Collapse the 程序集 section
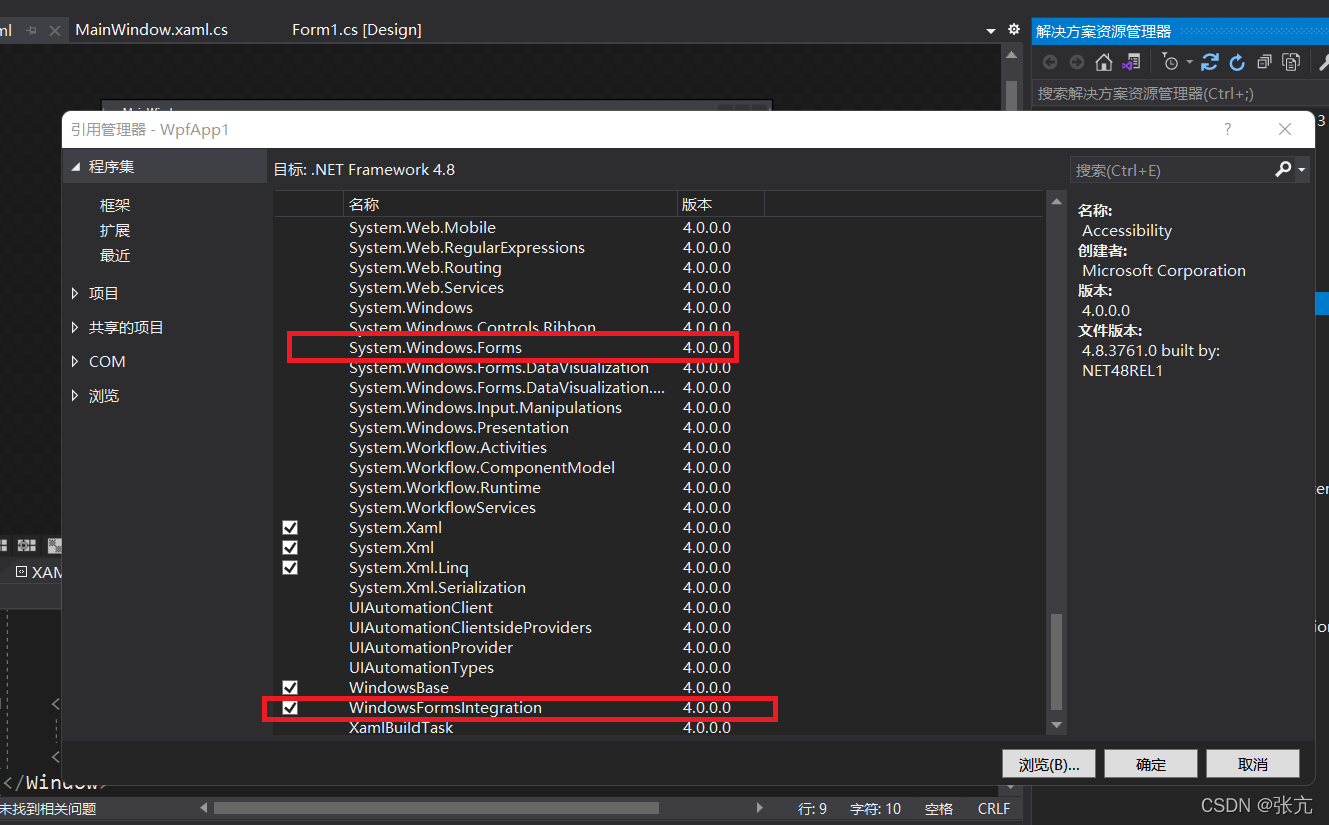 [x=76, y=167]
